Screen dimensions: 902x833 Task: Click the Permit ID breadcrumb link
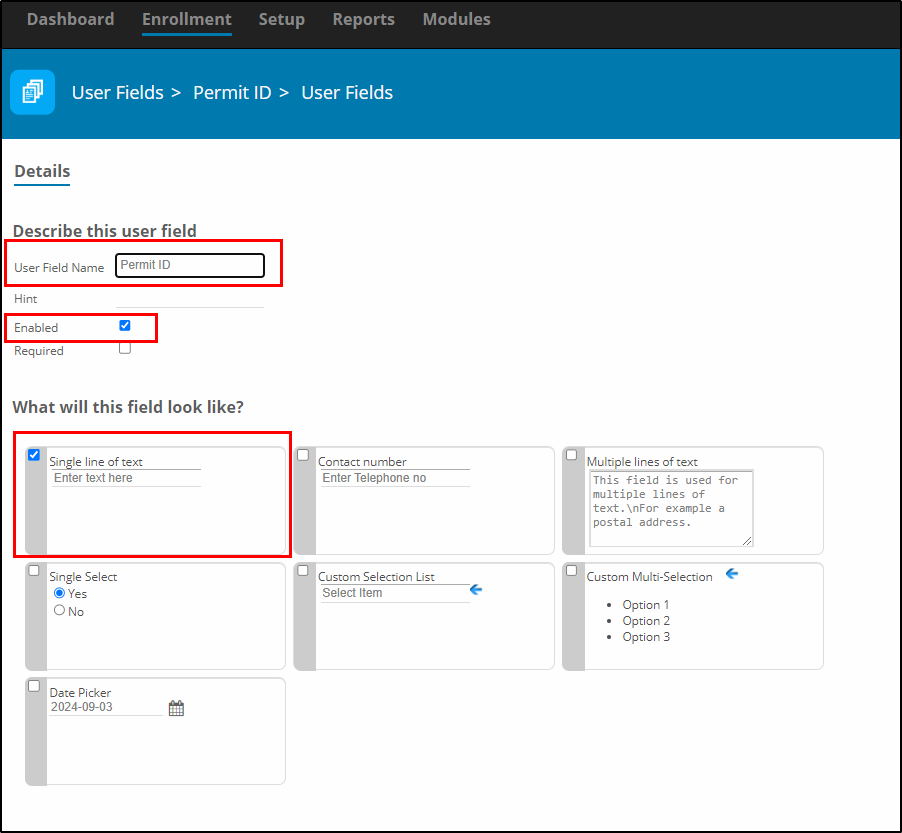(232, 93)
